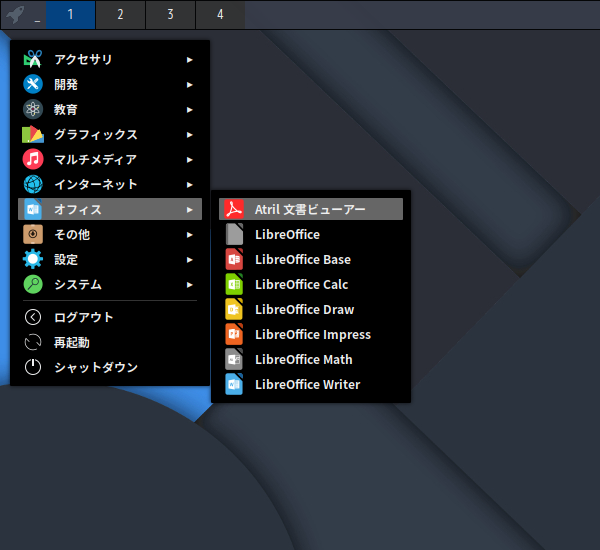Click the plain LibreOffice text label
600x550 pixels.
[287, 234]
